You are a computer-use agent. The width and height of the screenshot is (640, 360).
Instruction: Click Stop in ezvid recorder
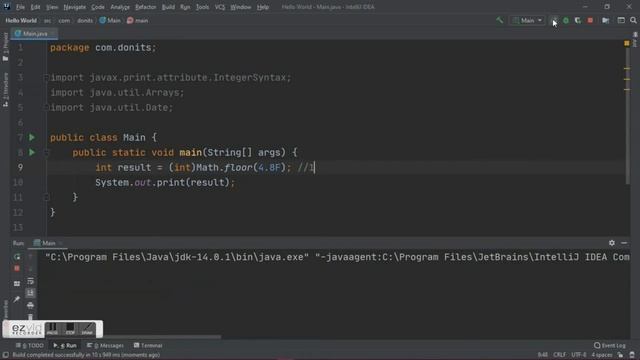pos(70,329)
